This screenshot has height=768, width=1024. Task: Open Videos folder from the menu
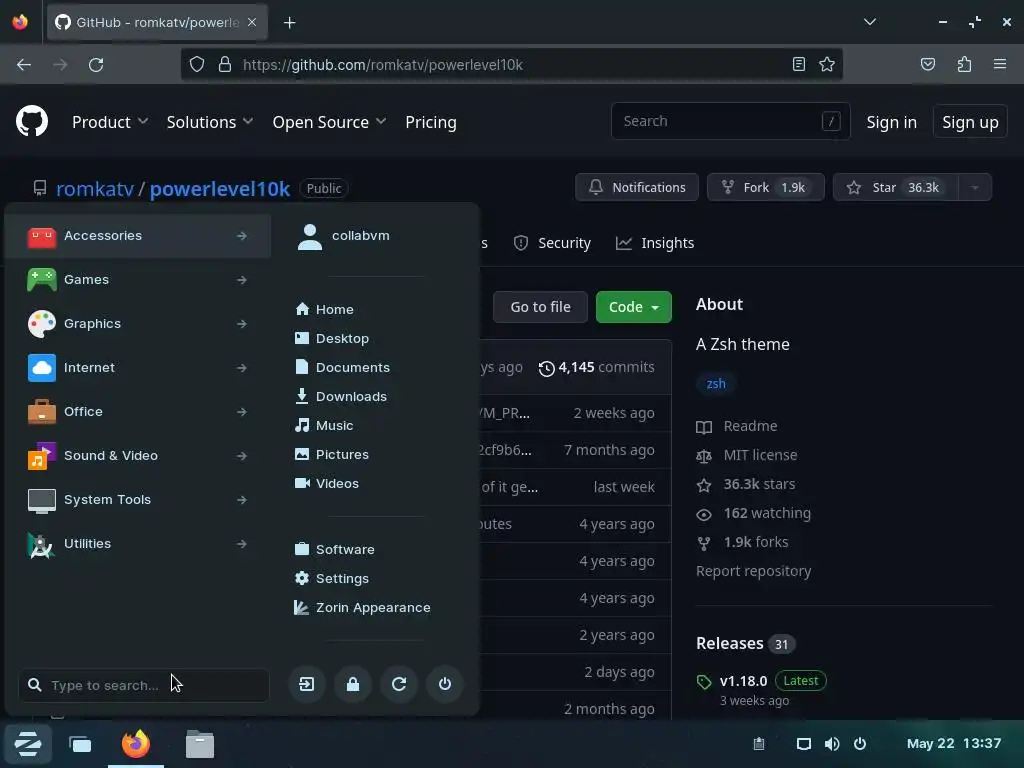327,484
